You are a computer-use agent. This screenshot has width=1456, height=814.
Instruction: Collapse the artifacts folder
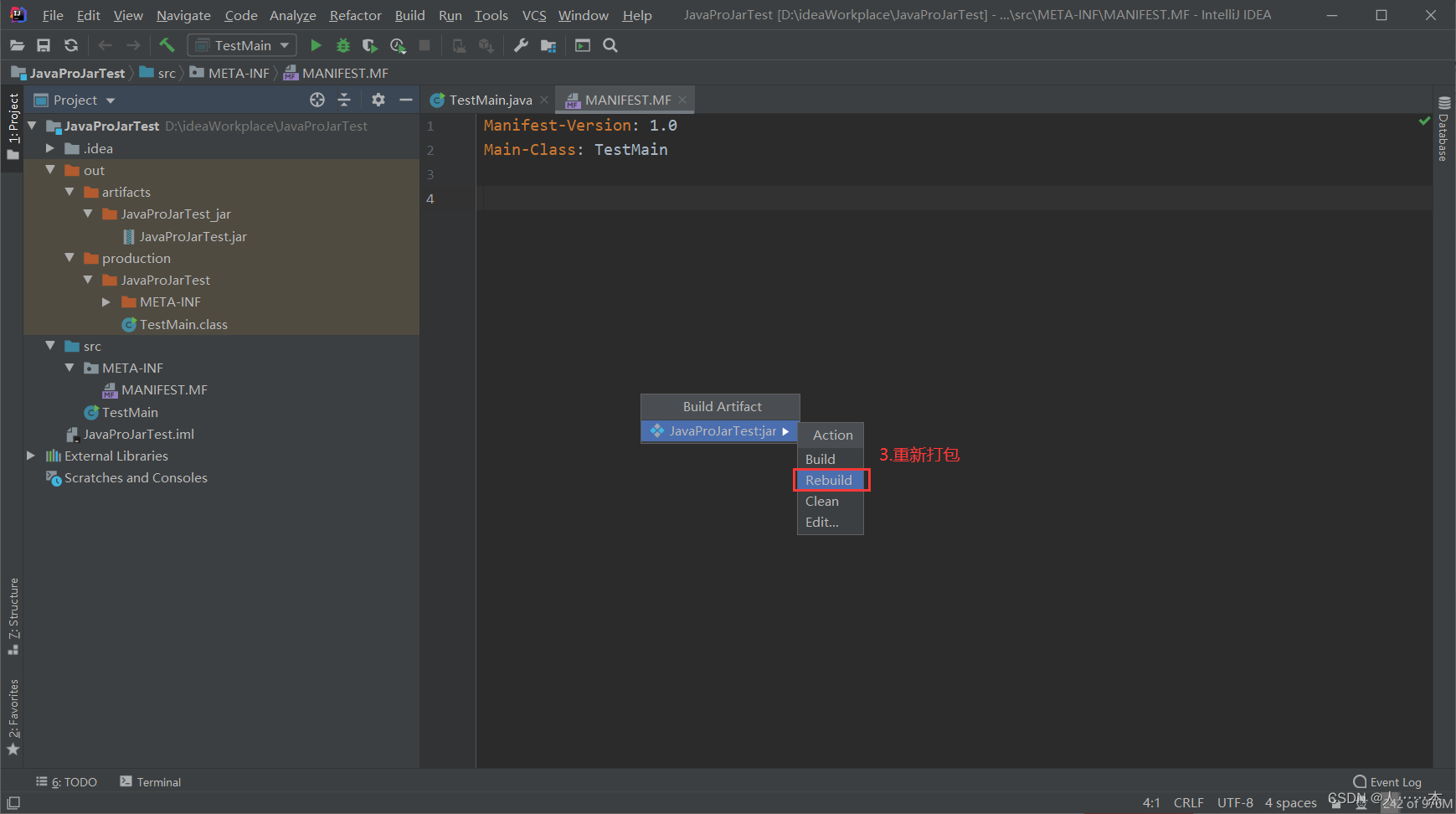[69, 192]
